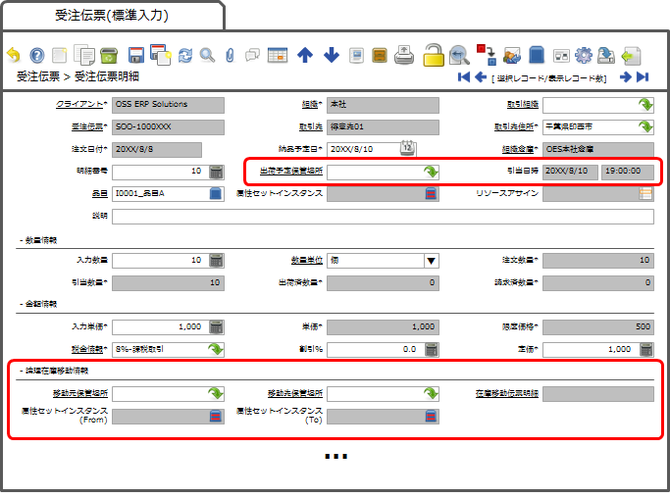Expand 移動先保管場所 lookup dropdown arrow
This screenshot has height=498, width=670.
[431, 393]
